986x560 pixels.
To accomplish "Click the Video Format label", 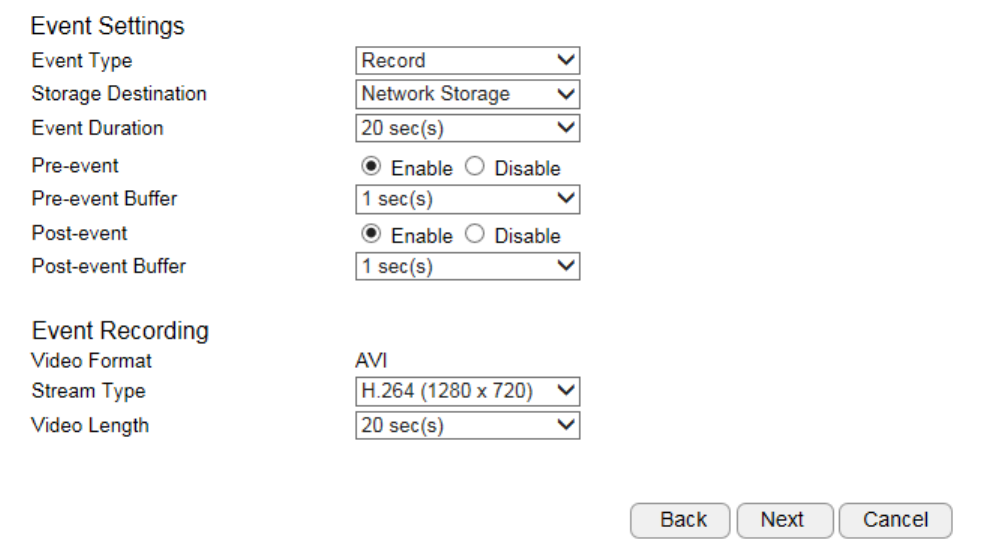I will click(x=92, y=360).
